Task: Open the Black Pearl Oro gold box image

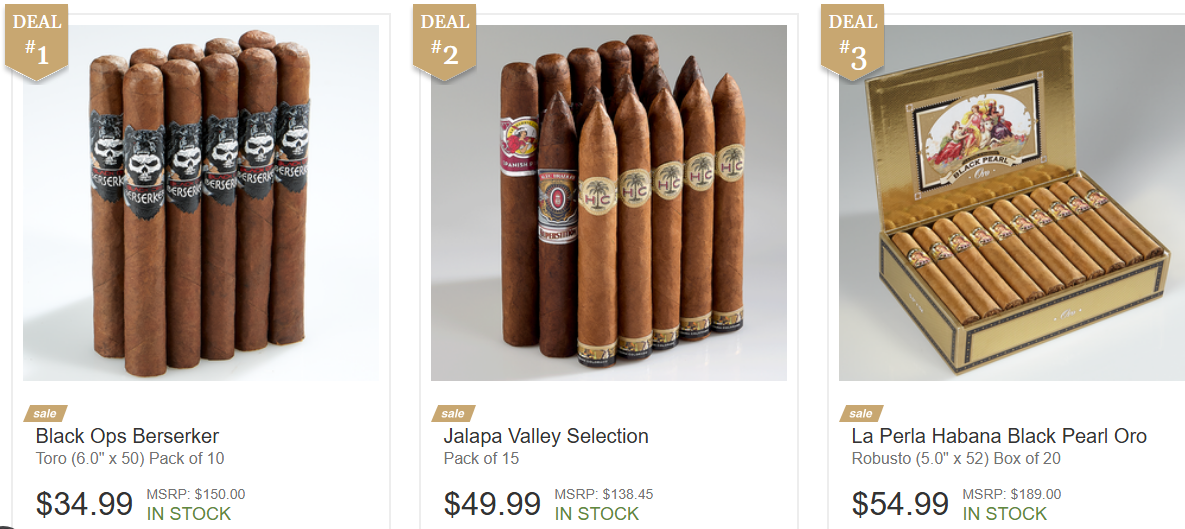Action: (1012, 203)
